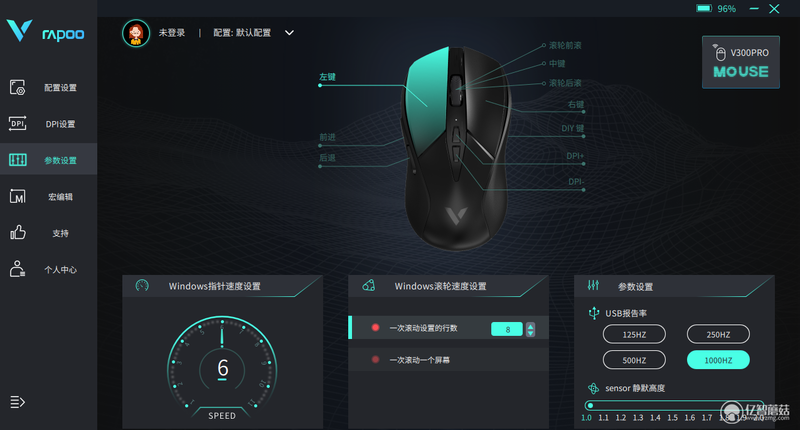
Task: Click the battery status icon
Action: coord(704,8)
